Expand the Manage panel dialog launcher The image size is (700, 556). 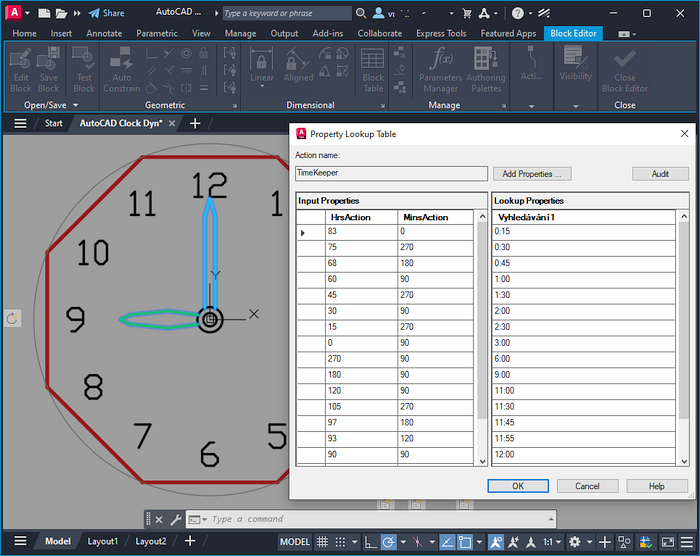[504, 106]
